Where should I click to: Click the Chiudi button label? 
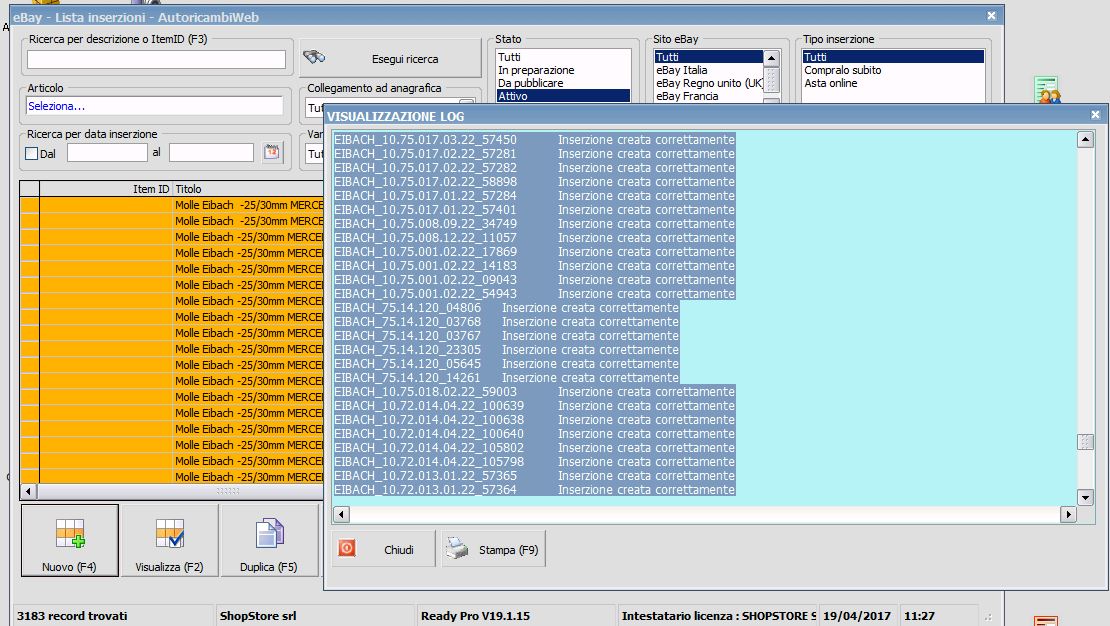point(399,550)
